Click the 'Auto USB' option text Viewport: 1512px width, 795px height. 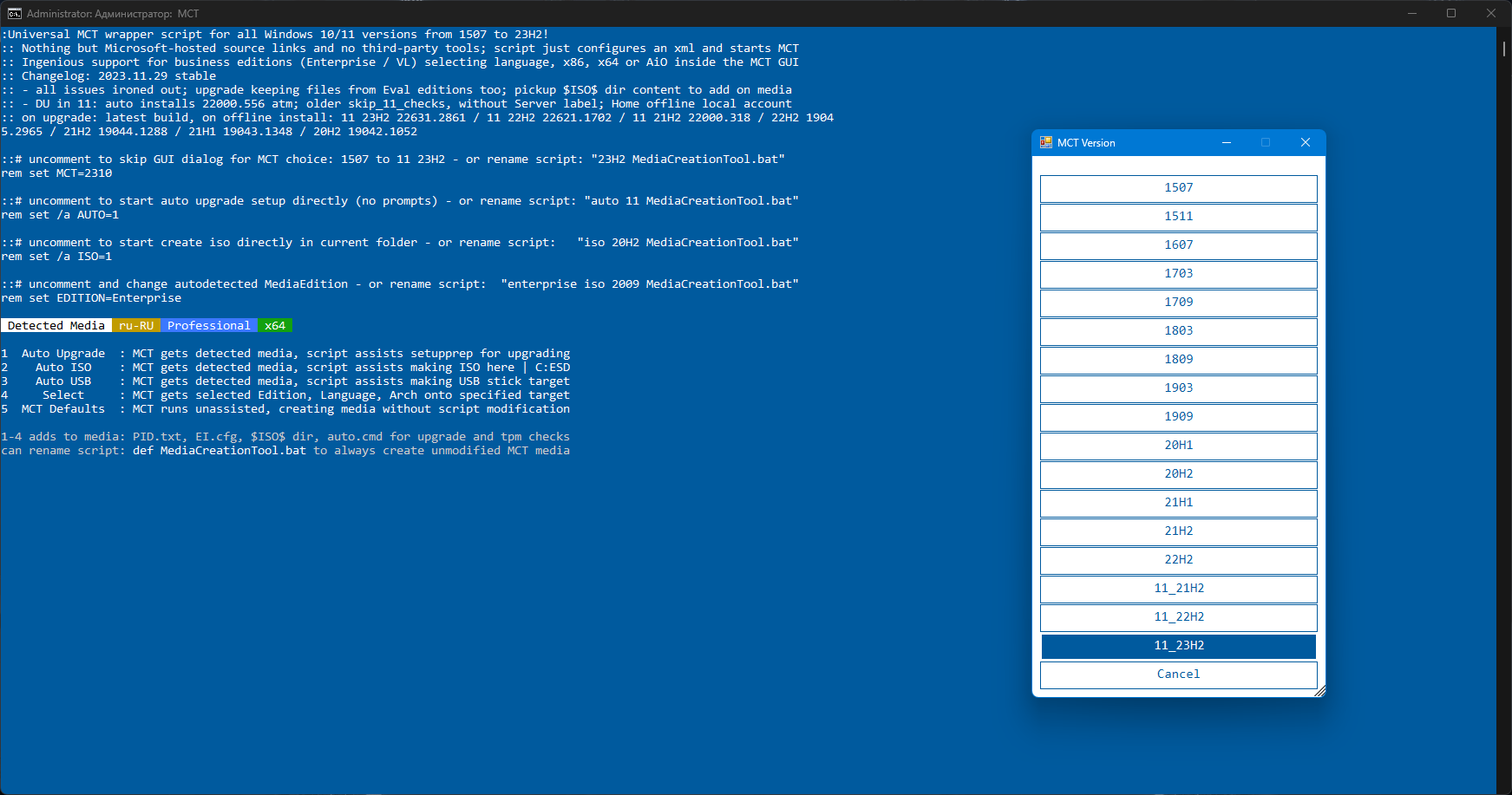63,381
